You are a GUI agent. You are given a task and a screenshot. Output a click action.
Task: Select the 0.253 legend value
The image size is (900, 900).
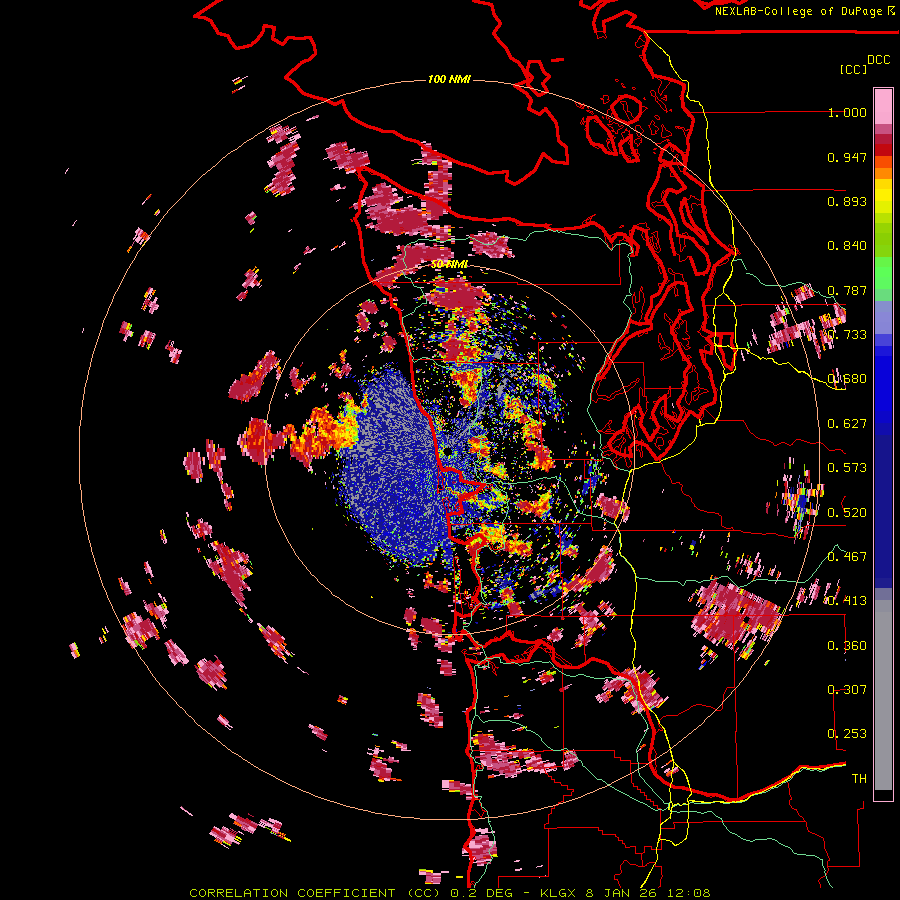[847, 734]
